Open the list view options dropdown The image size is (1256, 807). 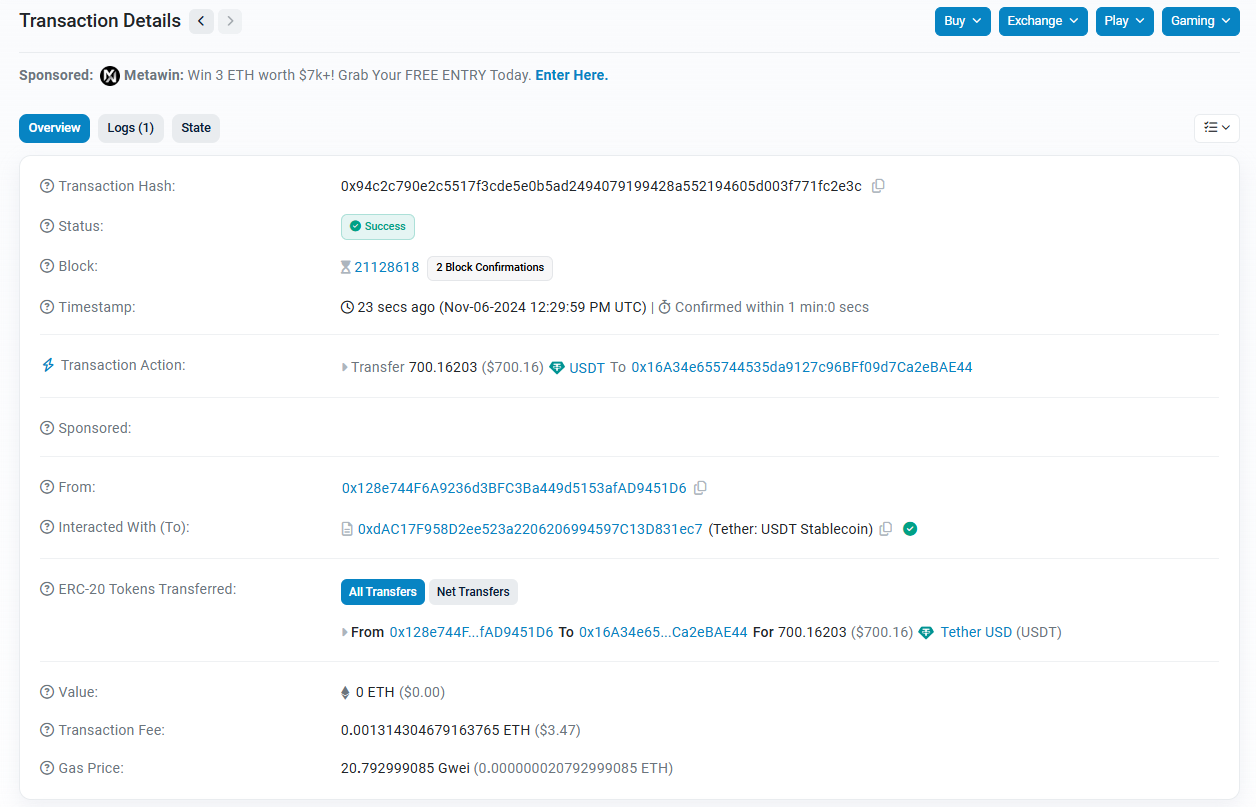(1217, 128)
